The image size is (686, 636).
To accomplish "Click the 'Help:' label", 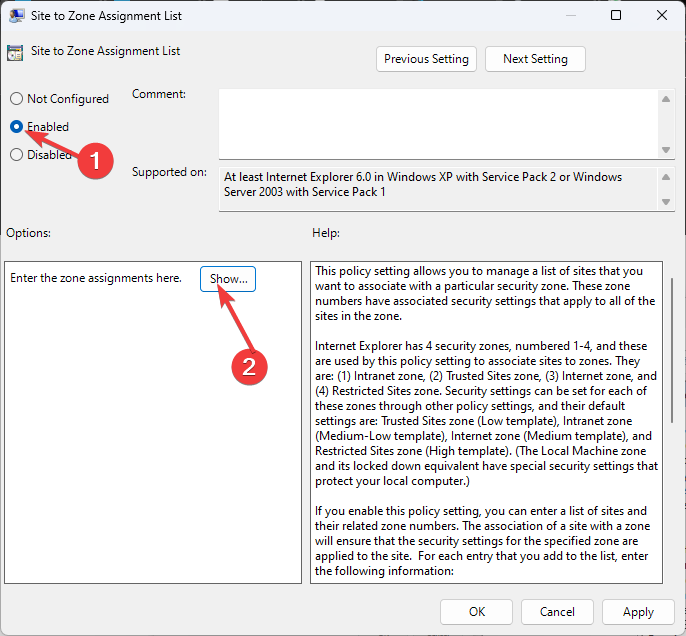I will point(326,233).
